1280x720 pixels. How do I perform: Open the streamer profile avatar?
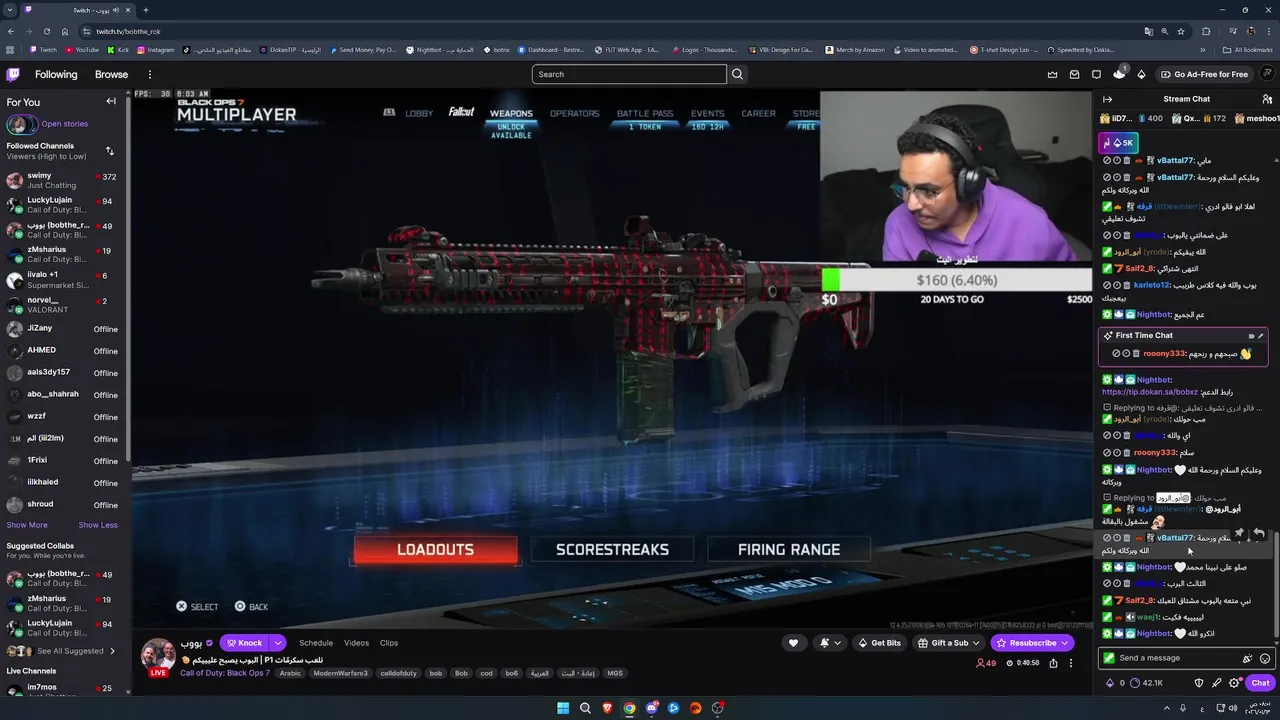point(158,655)
